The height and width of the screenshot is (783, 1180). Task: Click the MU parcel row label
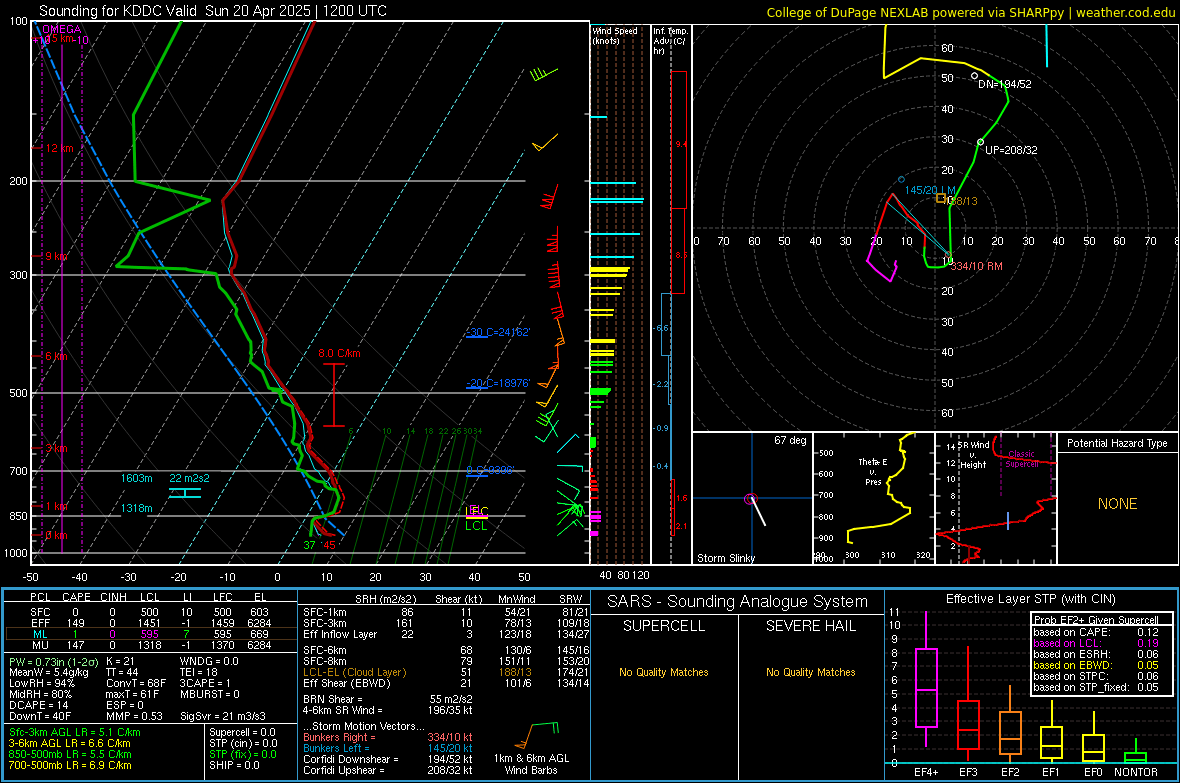click(x=40, y=645)
